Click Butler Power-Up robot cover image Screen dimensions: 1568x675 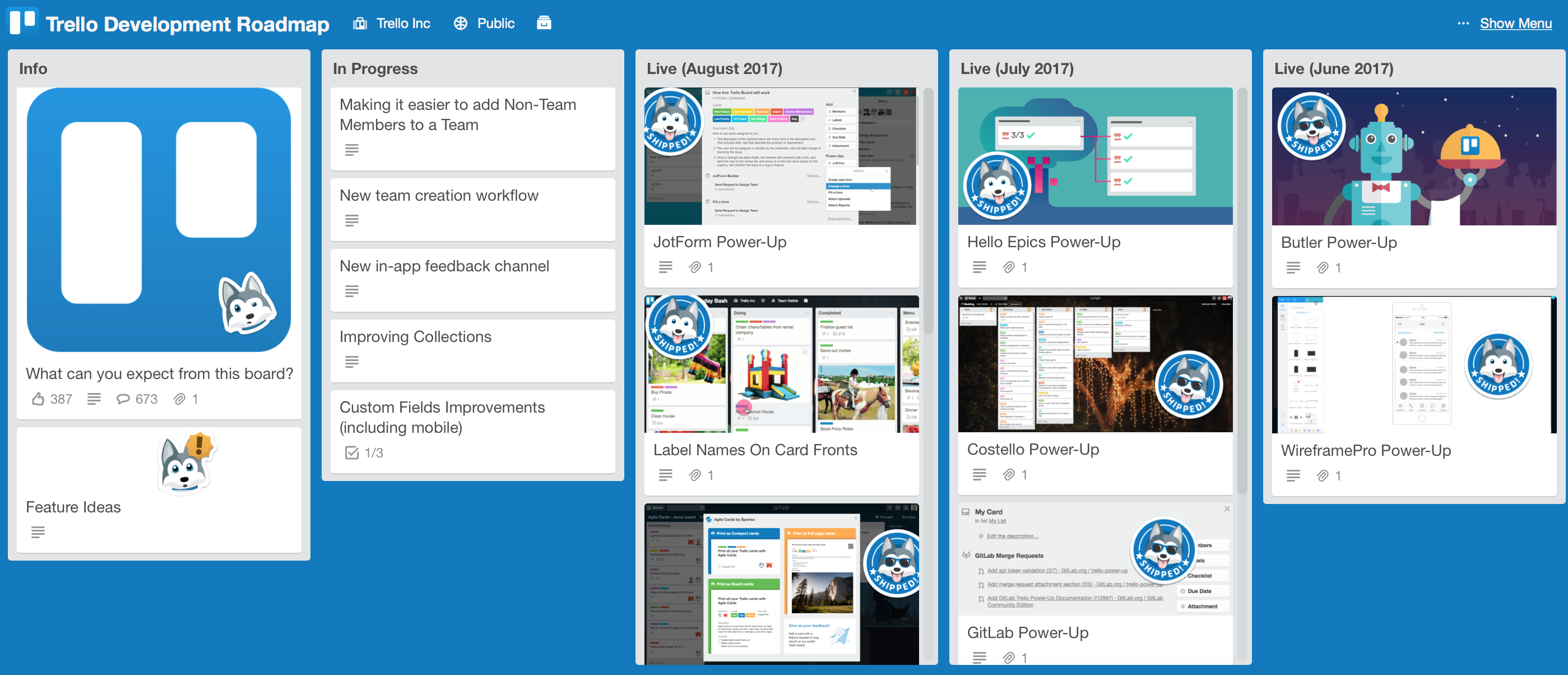click(1413, 156)
